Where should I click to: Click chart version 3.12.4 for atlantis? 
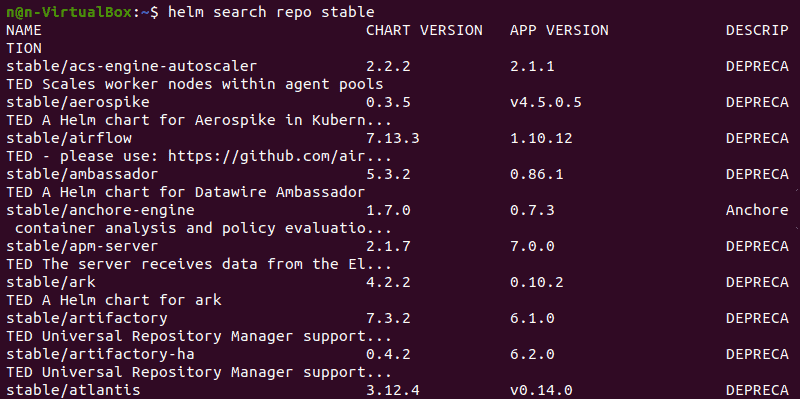[392, 390]
